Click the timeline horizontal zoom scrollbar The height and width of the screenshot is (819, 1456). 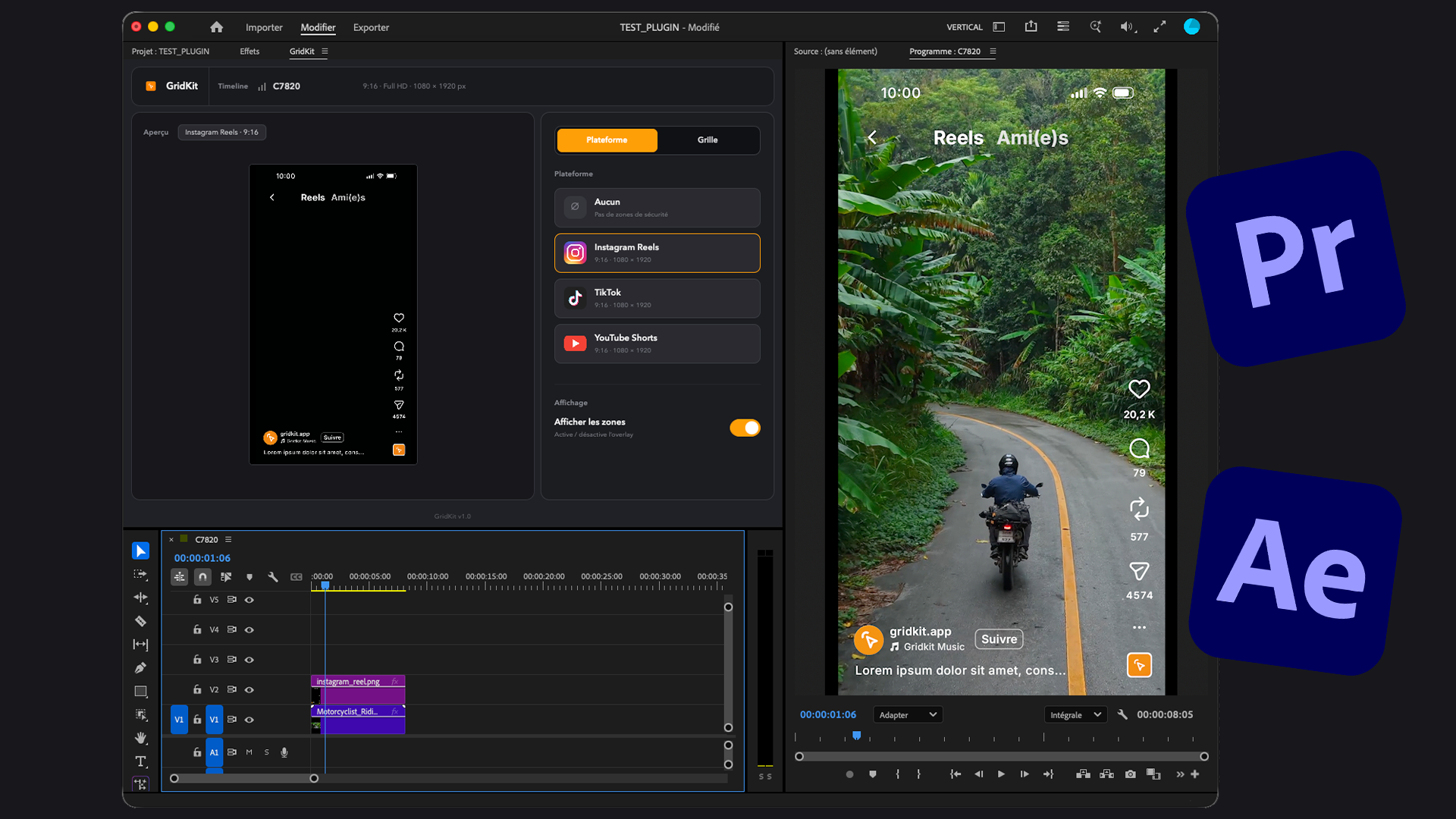(243, 779)
